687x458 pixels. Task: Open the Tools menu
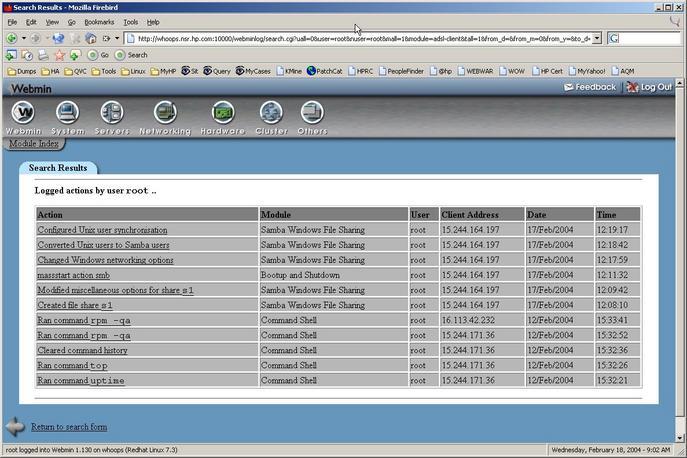130,21
